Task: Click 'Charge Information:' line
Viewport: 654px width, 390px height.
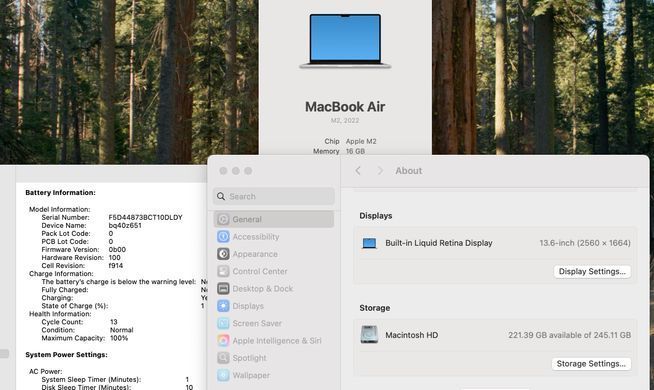Action: (61, 274)
